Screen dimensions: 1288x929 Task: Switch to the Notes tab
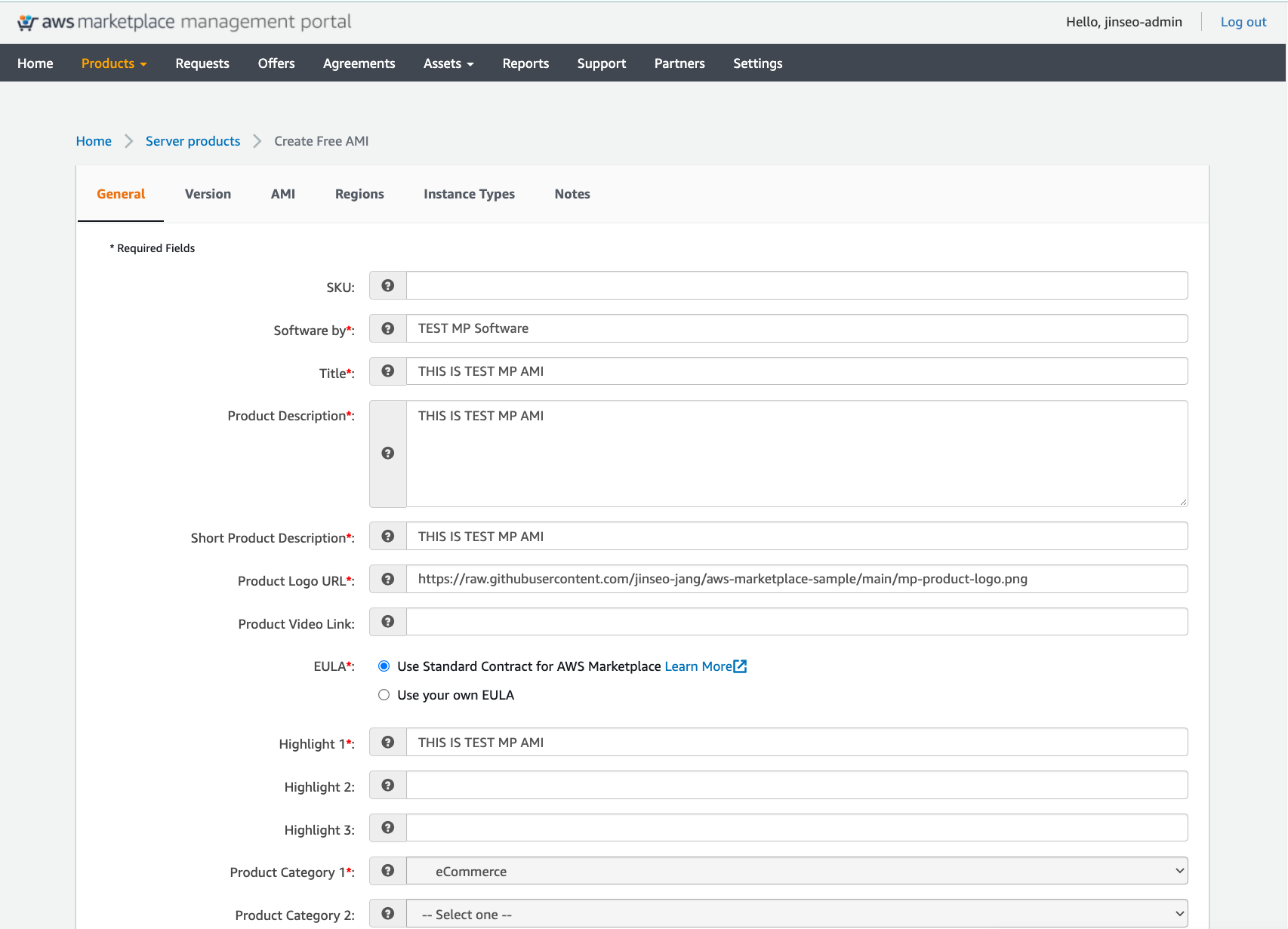[572, 194]
